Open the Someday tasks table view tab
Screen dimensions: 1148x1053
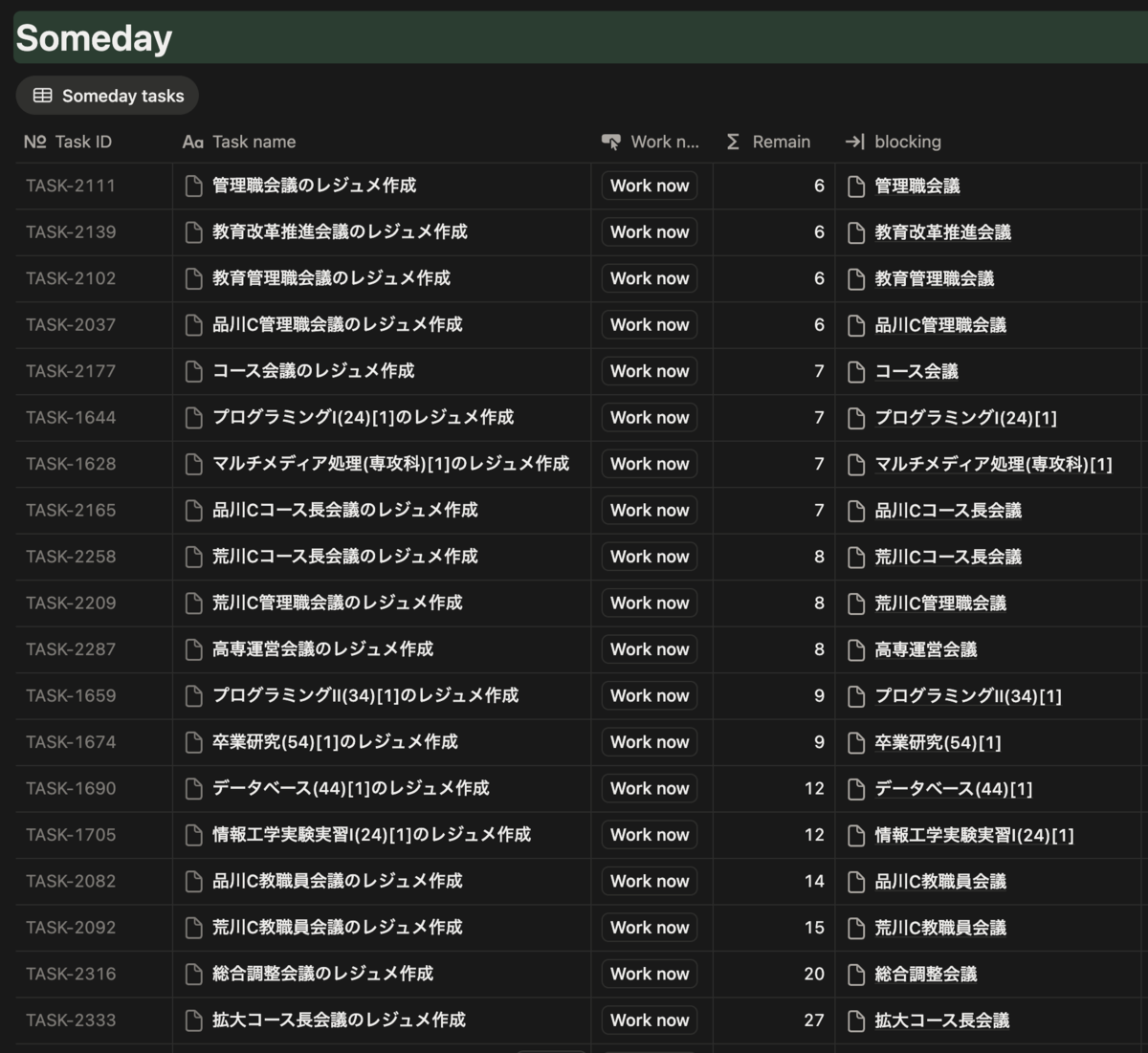[x=107, y=96]
